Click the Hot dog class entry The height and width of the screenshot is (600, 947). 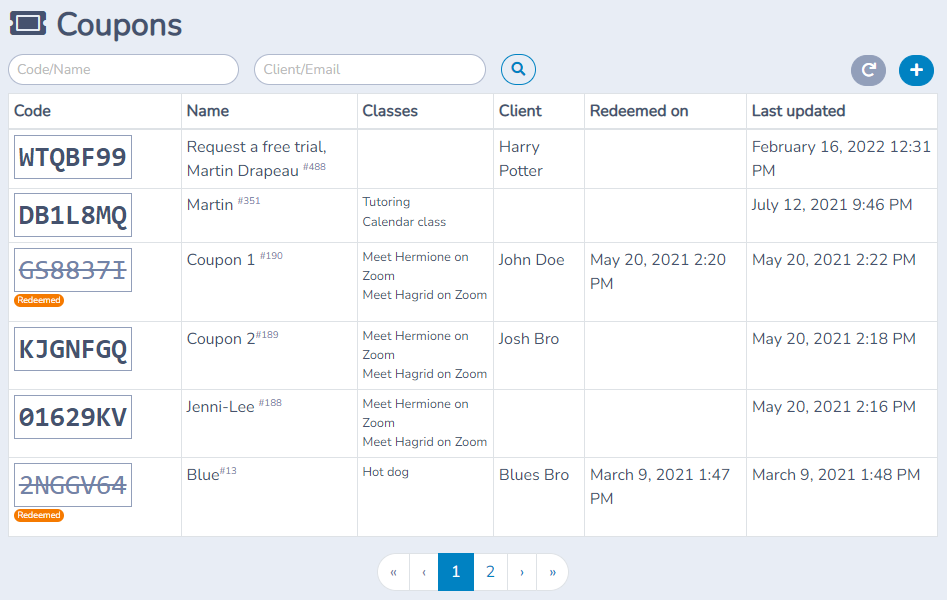click(x=385, y=472)
